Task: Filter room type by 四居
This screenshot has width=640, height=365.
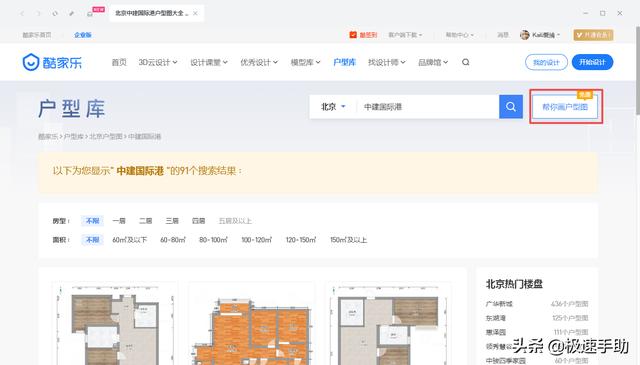Action: coord(198,221)
